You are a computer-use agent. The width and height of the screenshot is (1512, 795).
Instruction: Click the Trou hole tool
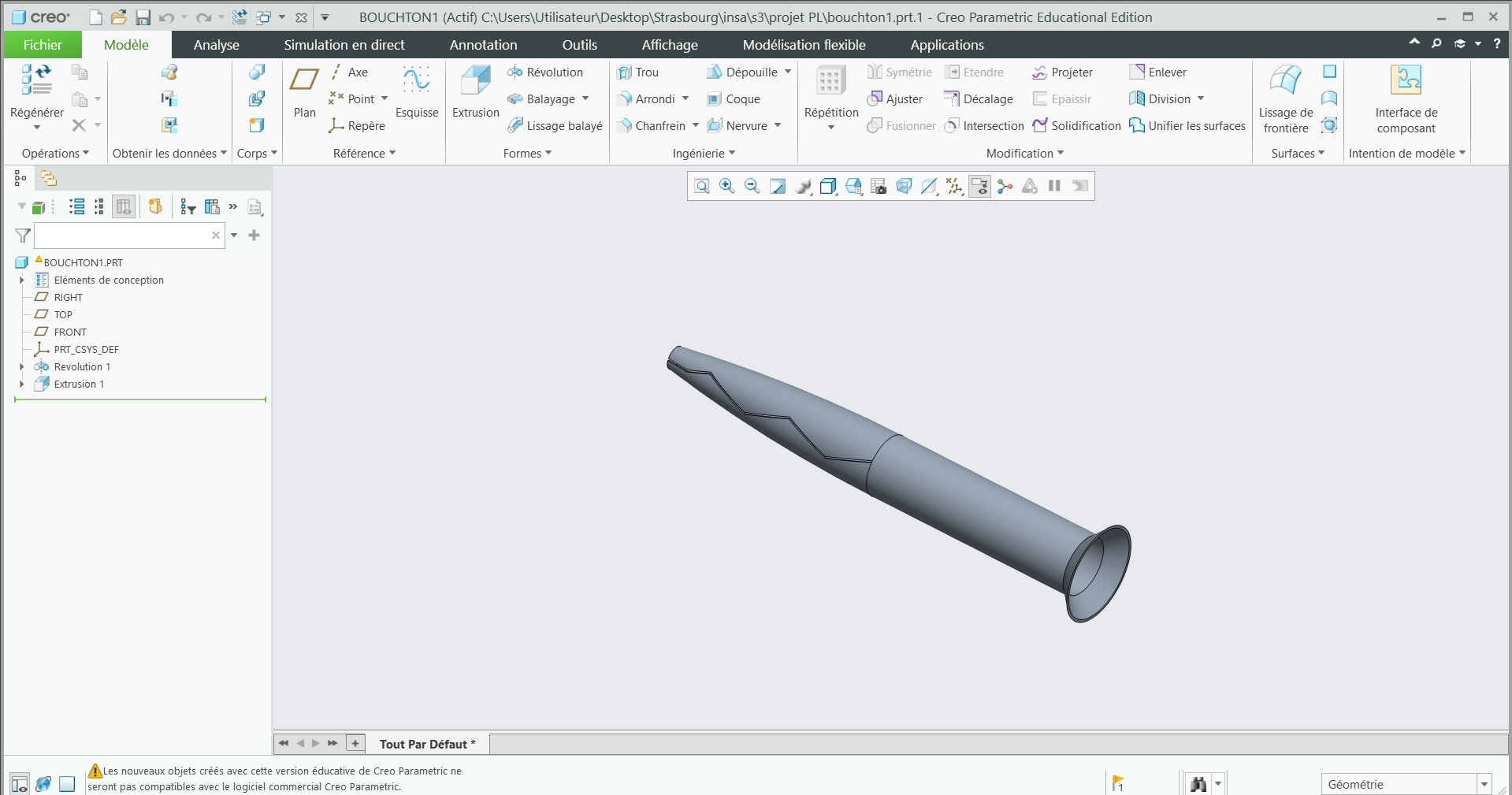(638, 72)
